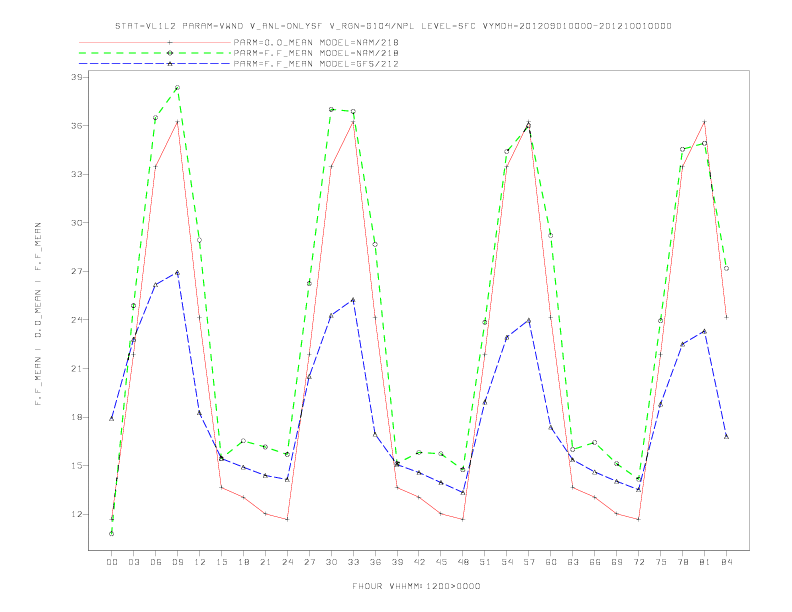The width and height of the screenshot is (792, 612).
Task: Click x-axis tick label 12
Action: click(200, 562)
